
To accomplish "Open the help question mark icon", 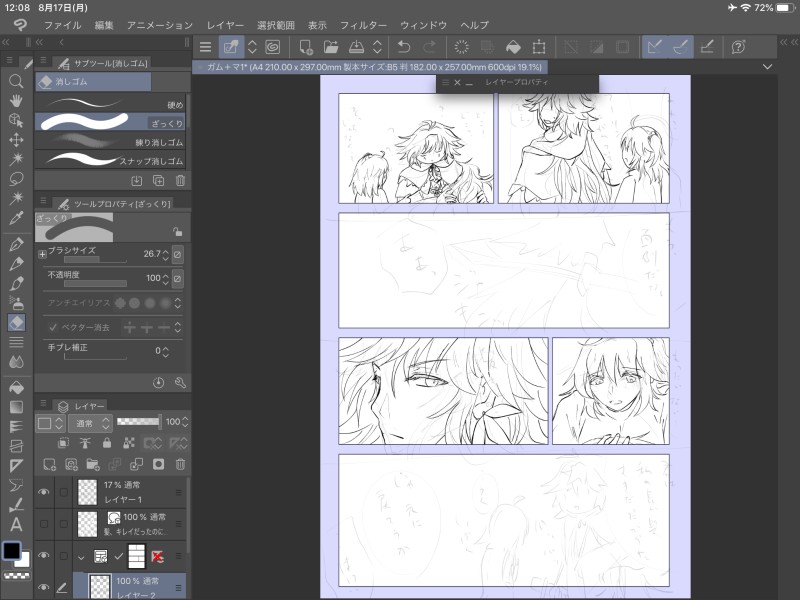I will tap(738, 47).
